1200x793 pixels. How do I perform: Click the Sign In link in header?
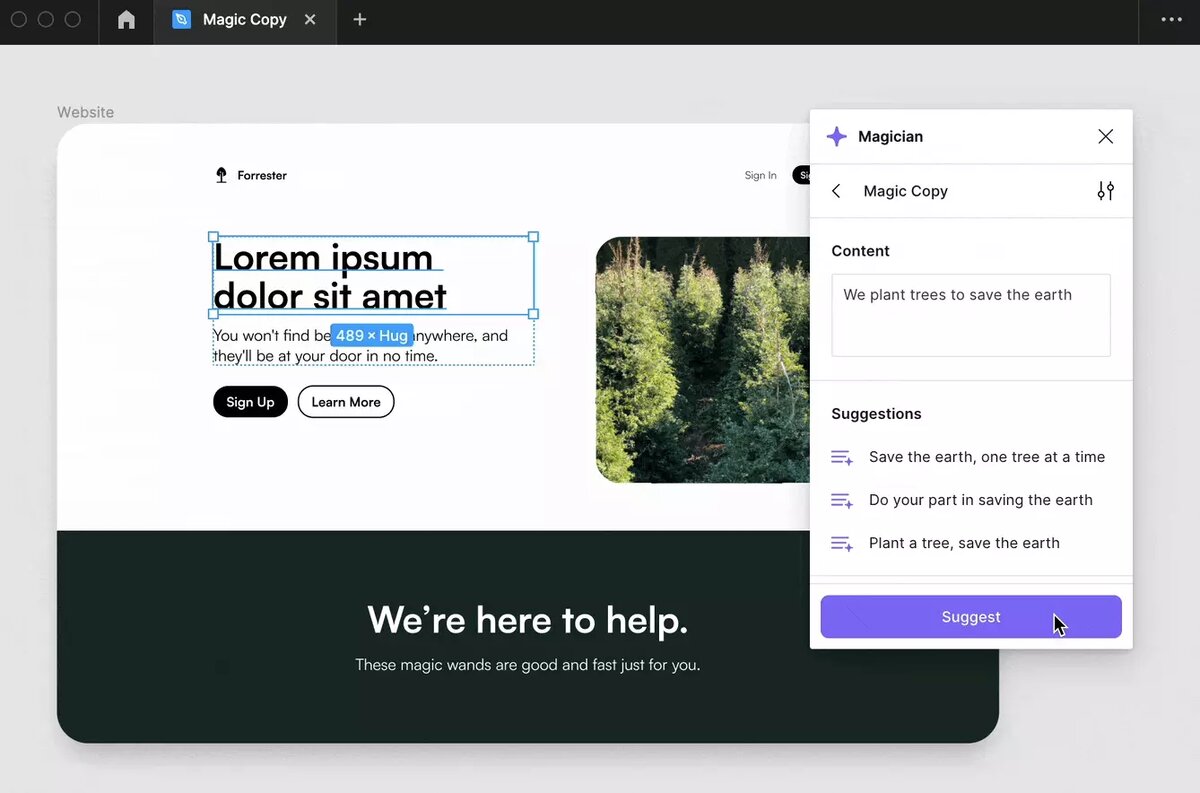tap(760, 175)
